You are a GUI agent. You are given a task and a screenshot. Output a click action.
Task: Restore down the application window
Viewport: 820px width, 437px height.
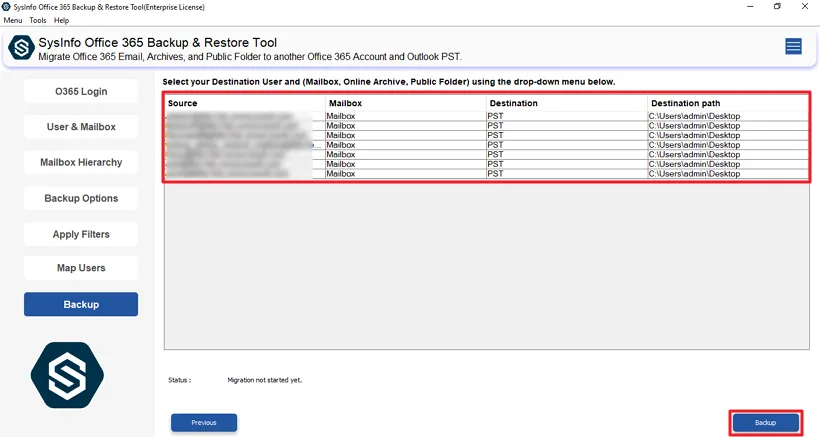click(x=777, y=7)
